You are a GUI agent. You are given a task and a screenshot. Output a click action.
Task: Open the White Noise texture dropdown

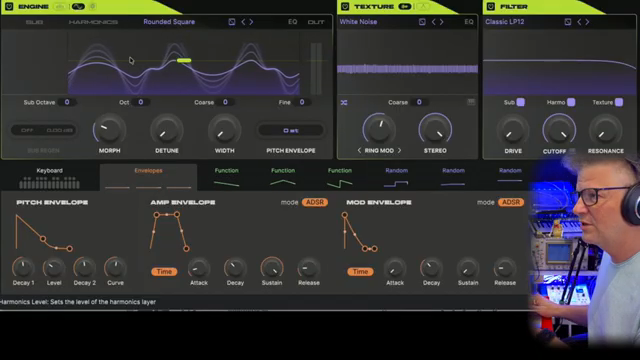coord(358,22)
